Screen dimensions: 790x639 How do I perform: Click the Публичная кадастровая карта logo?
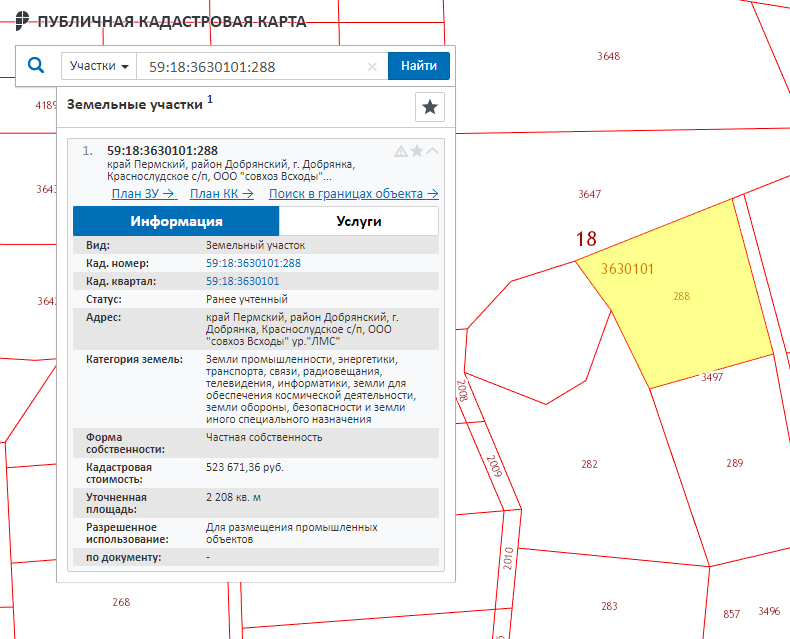click(x=161, y=21)
